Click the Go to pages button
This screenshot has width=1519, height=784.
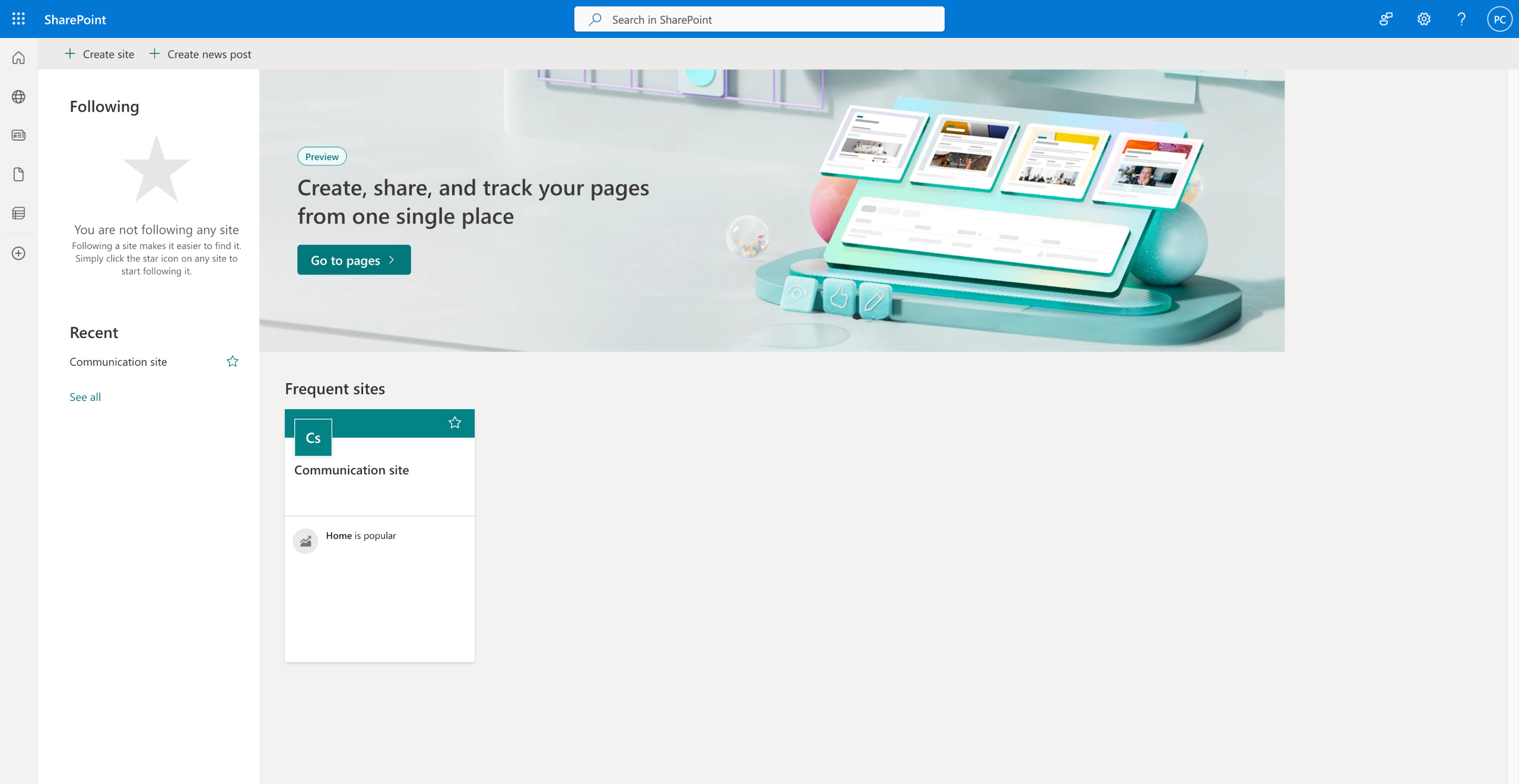click(354, 260)
